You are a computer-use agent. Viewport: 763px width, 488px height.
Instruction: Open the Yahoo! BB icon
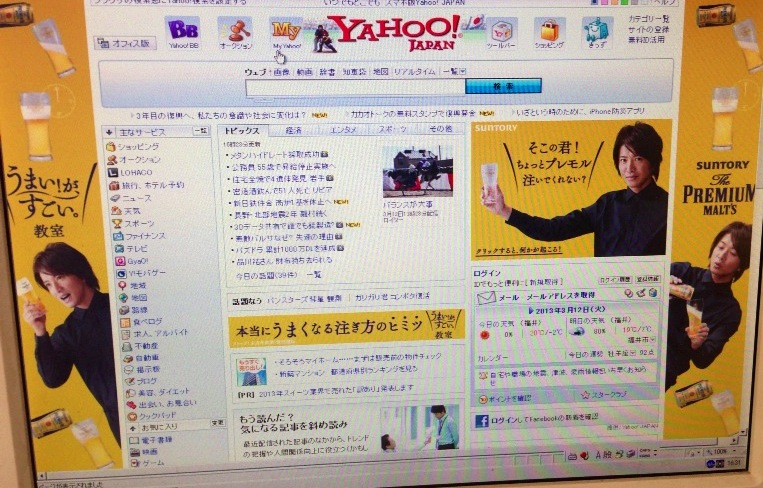[x=182, y=30]
